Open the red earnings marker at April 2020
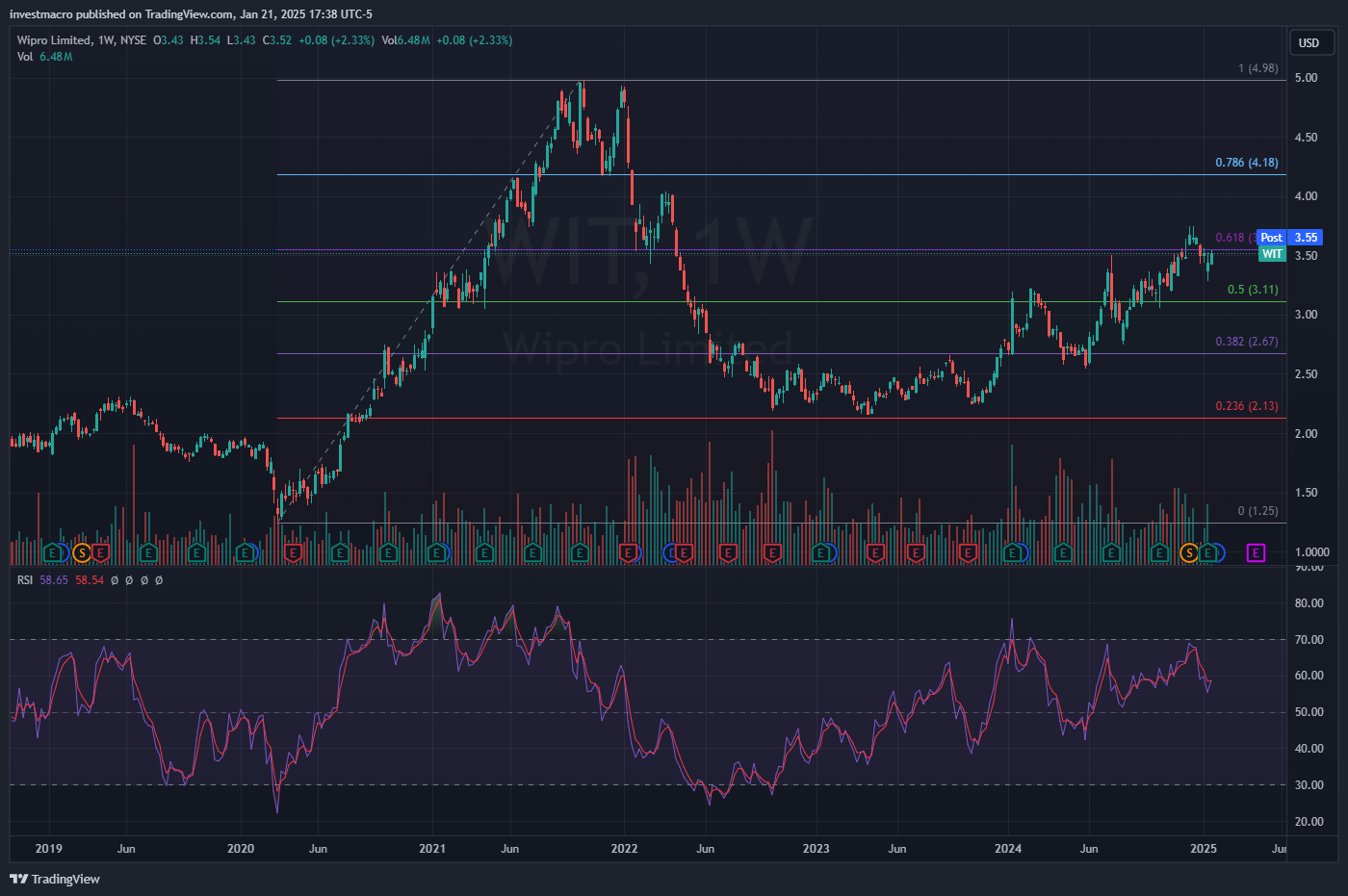Image resolution: width=1348 pixels, height=896 pixels. 294,552
